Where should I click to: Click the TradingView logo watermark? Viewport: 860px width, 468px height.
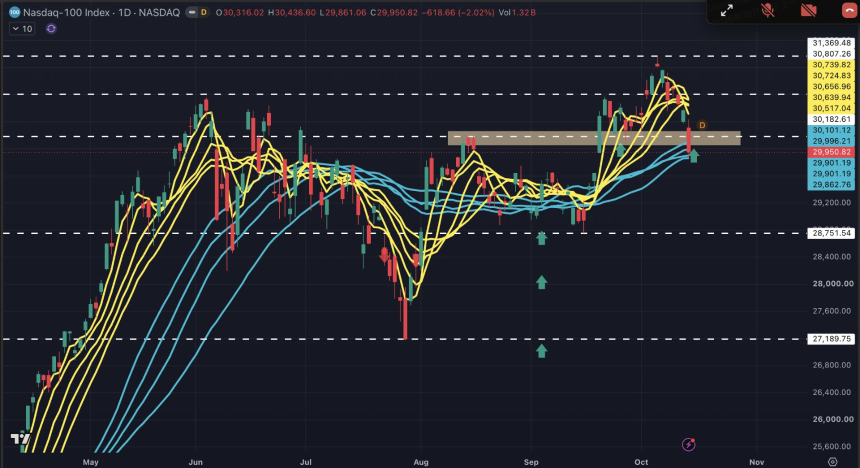pyautogui.click(x=20, y=439)
